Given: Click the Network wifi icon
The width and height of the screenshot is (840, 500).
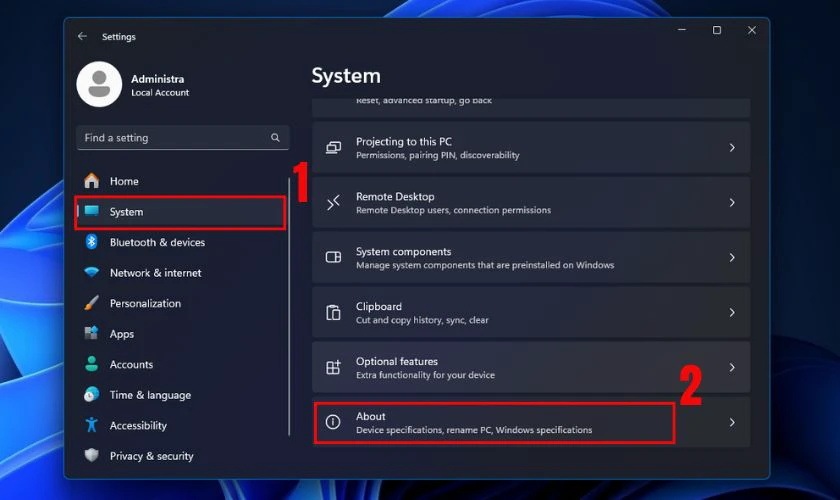Looking at the screenshot, I should click(92, 272).
